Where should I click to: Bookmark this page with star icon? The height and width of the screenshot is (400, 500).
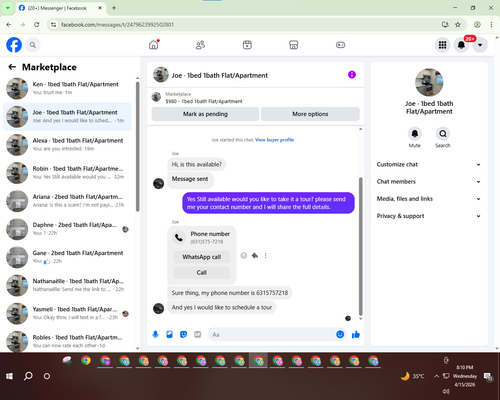click(x=458, y=24)
